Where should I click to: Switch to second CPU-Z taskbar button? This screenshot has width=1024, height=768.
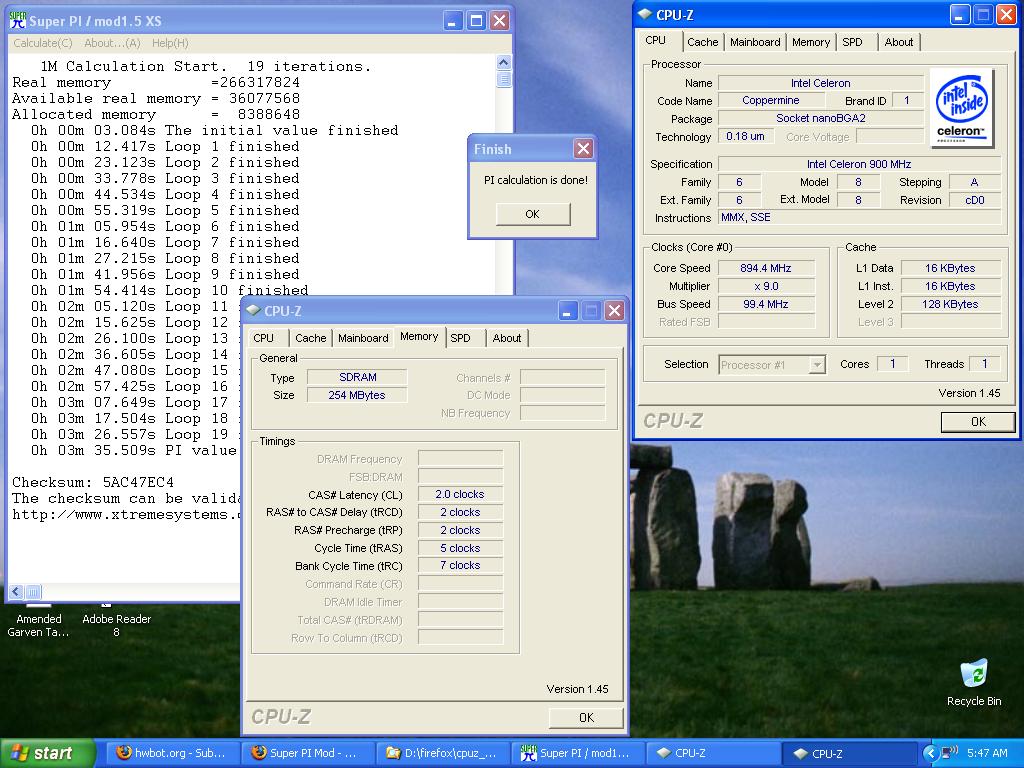848,753
